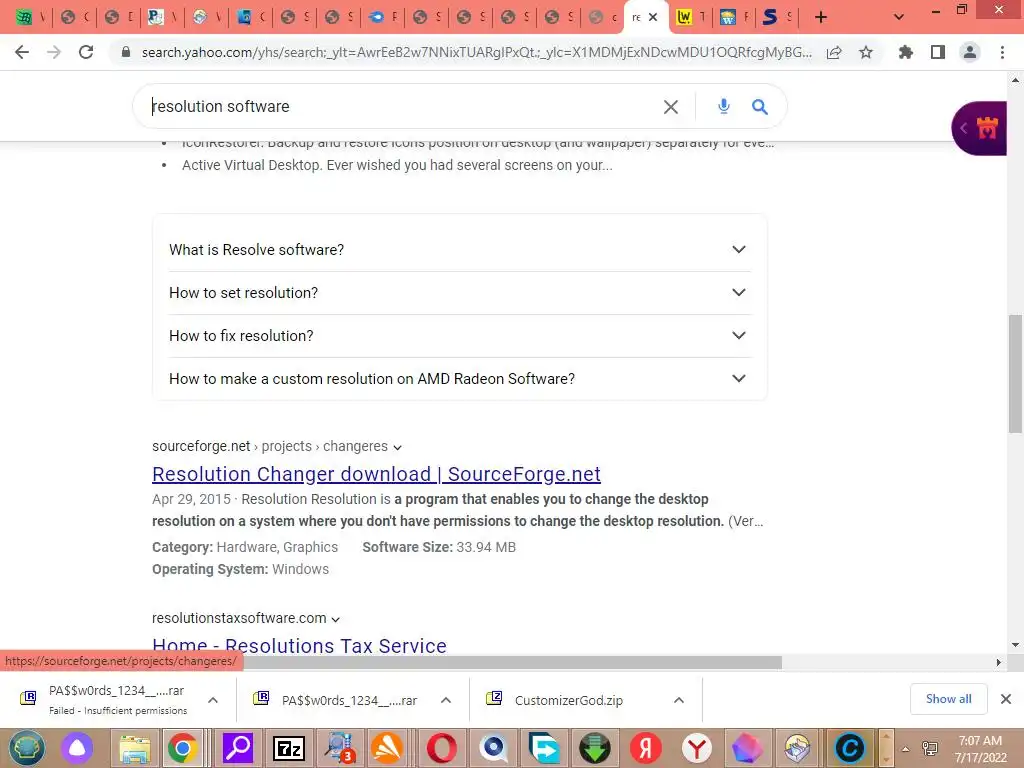Viewport: 1024px width, 768px height.
Task: Open the CustomizerGod.zip downloaded file
Action: [568, 700]
